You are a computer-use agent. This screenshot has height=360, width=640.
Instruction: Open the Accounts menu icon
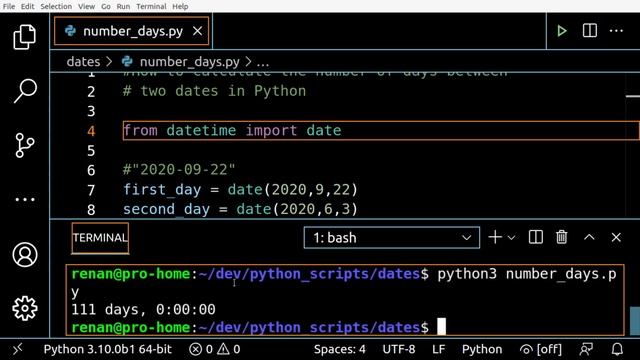click(x=25, y=255)
